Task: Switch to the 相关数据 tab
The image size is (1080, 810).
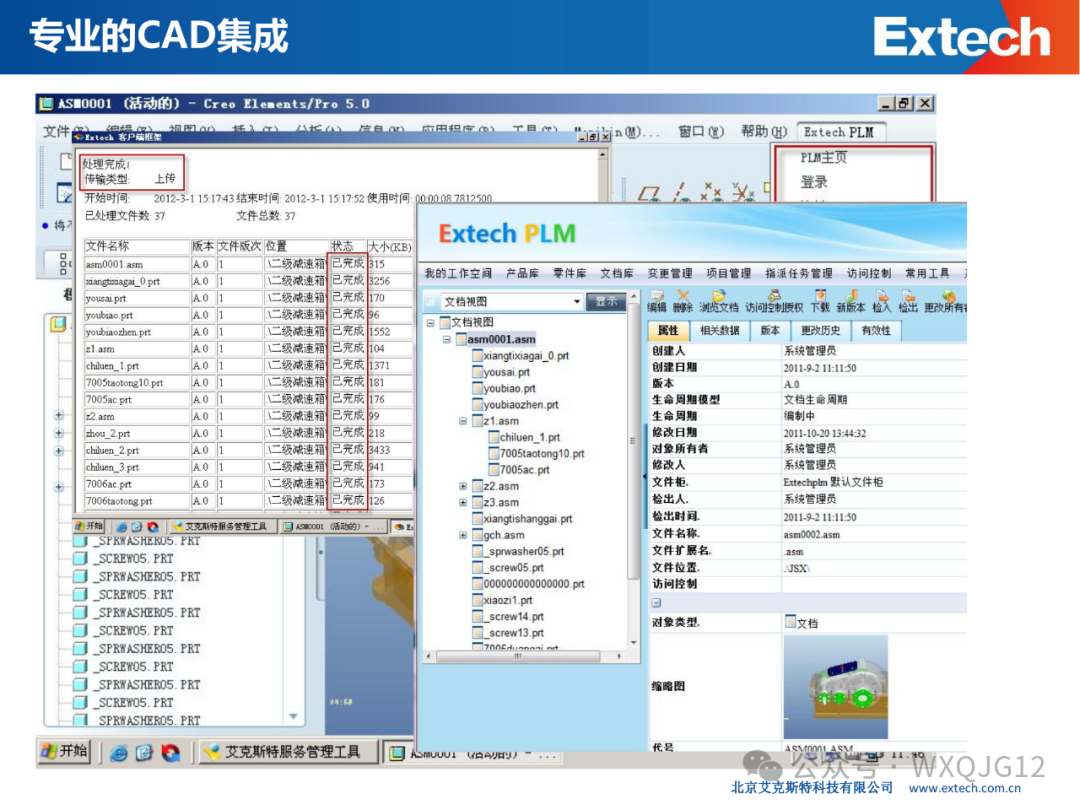Action: point(719,331)
